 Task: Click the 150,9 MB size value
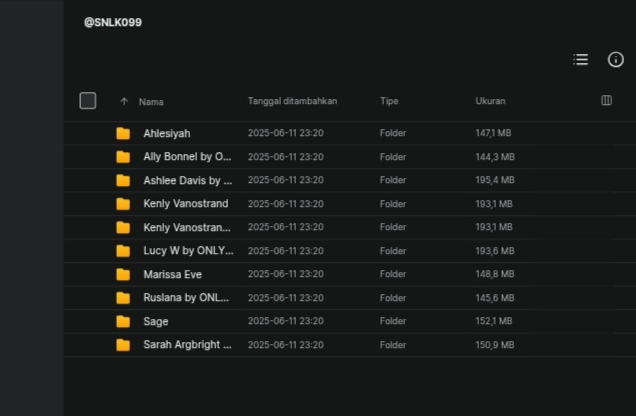point(495,345)
